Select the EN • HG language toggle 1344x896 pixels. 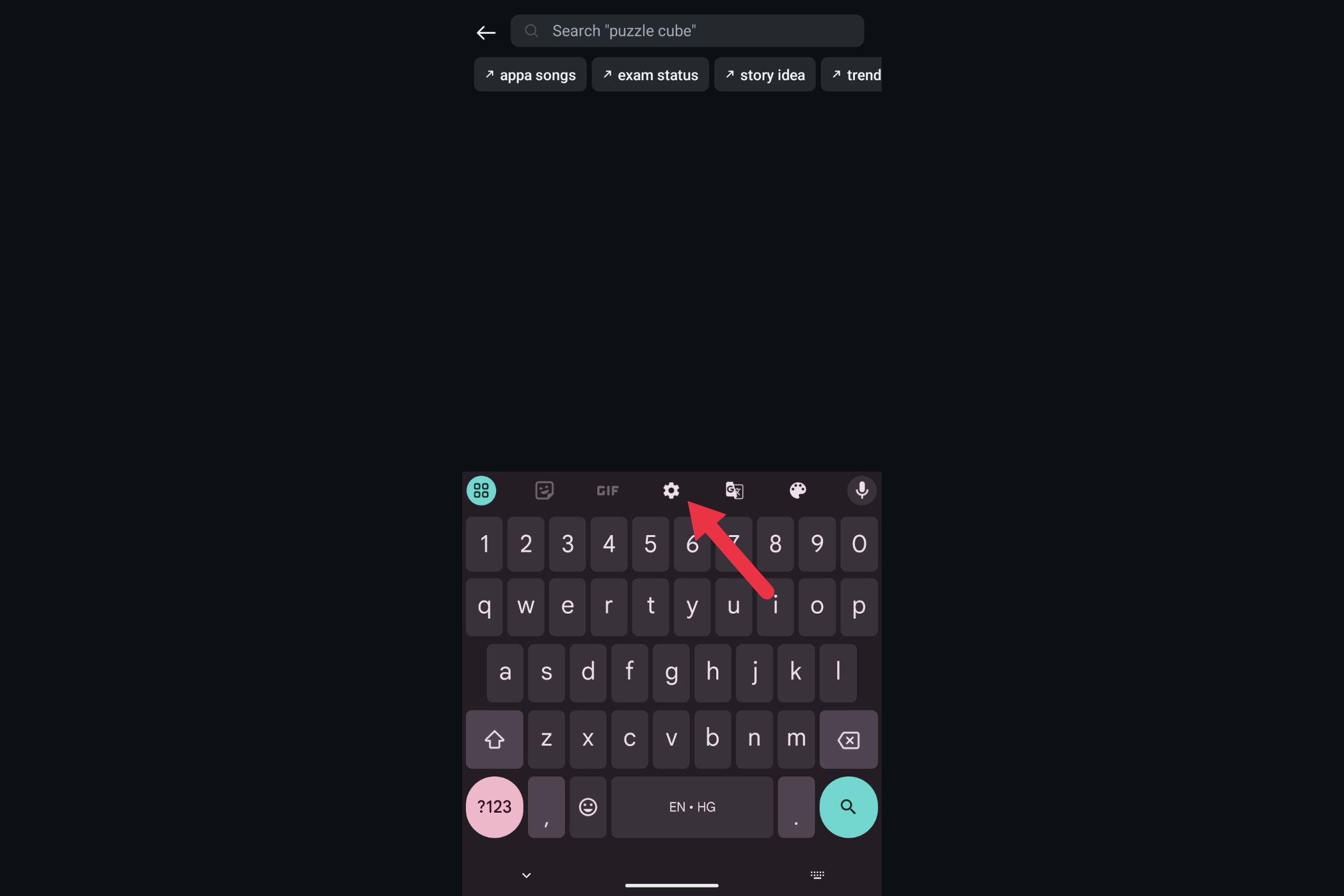point(693,807)
